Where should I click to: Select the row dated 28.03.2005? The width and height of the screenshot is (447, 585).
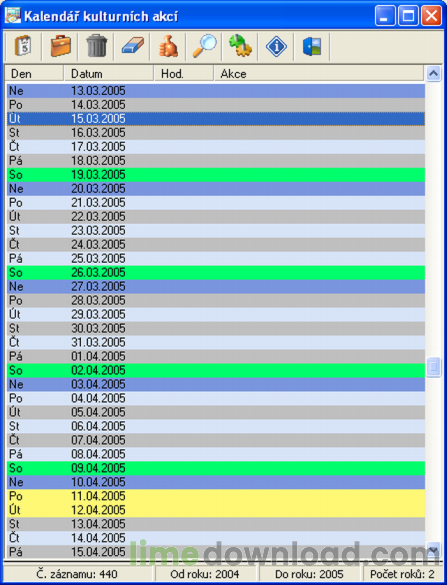216,300
